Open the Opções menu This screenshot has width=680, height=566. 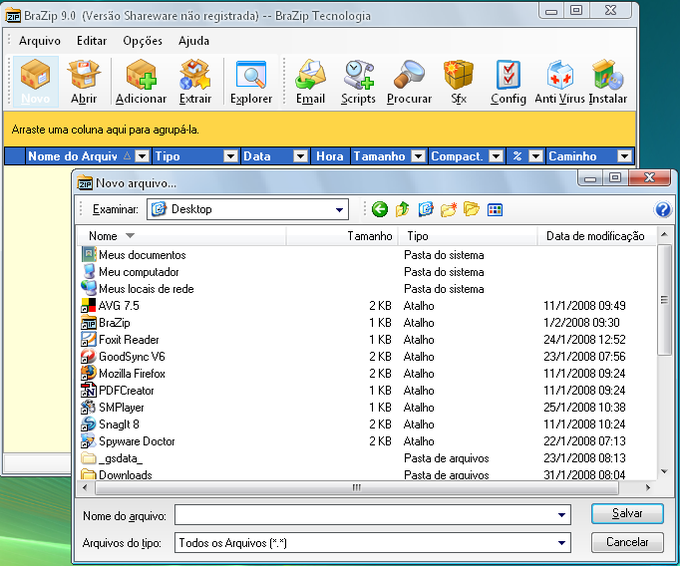[142, 41]
